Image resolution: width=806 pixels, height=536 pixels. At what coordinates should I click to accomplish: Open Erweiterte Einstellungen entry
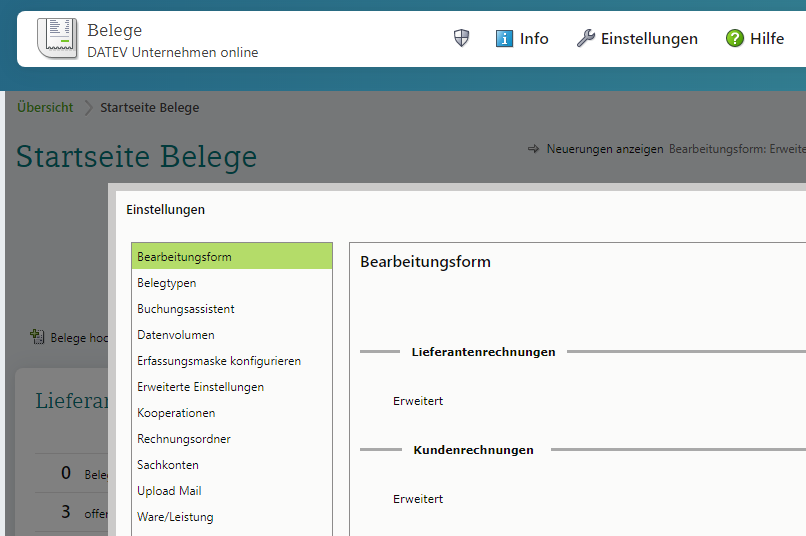(x=201, y=387)
